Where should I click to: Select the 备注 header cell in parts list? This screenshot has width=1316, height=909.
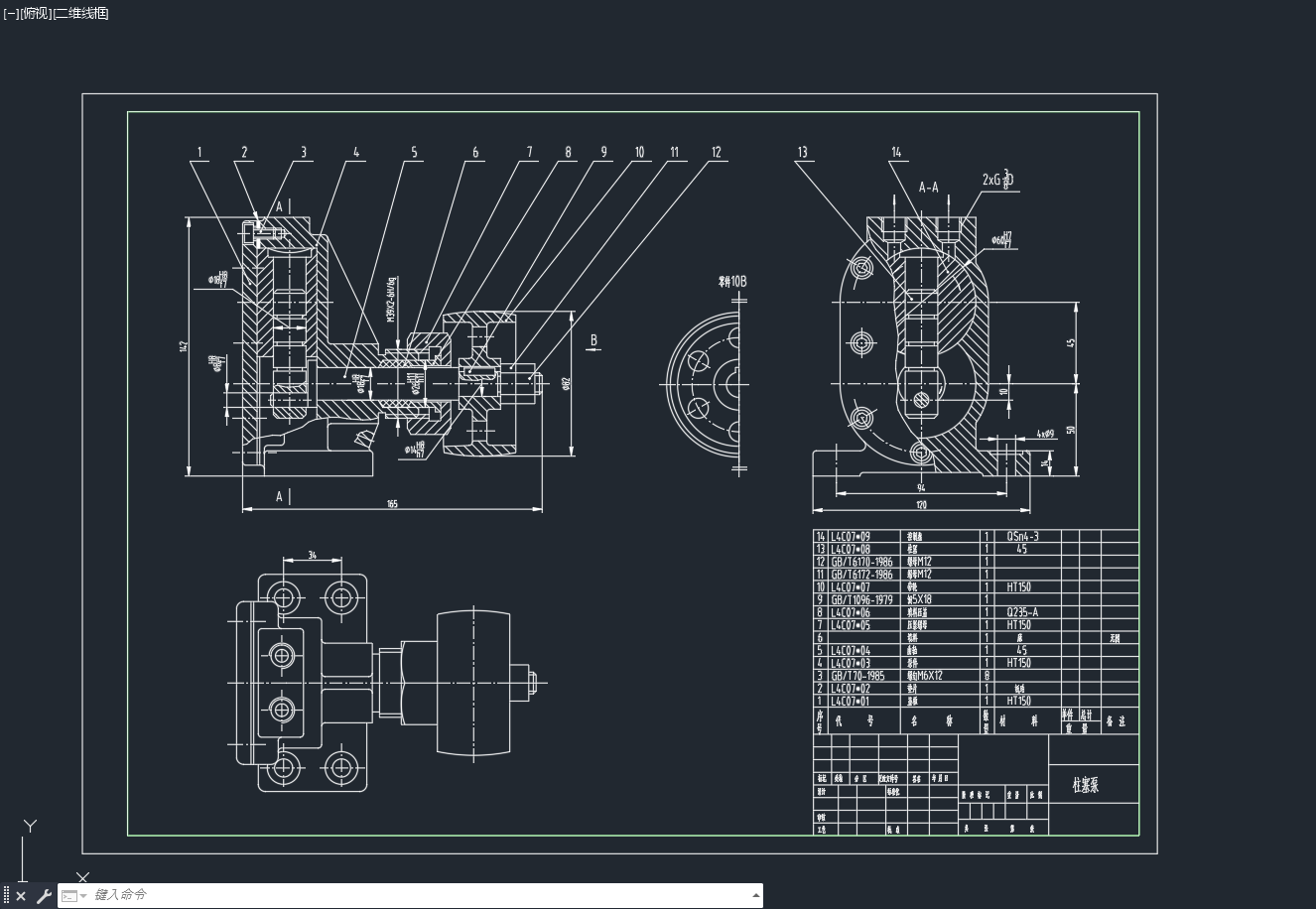pyautogui.click(x=1117, y=721)
